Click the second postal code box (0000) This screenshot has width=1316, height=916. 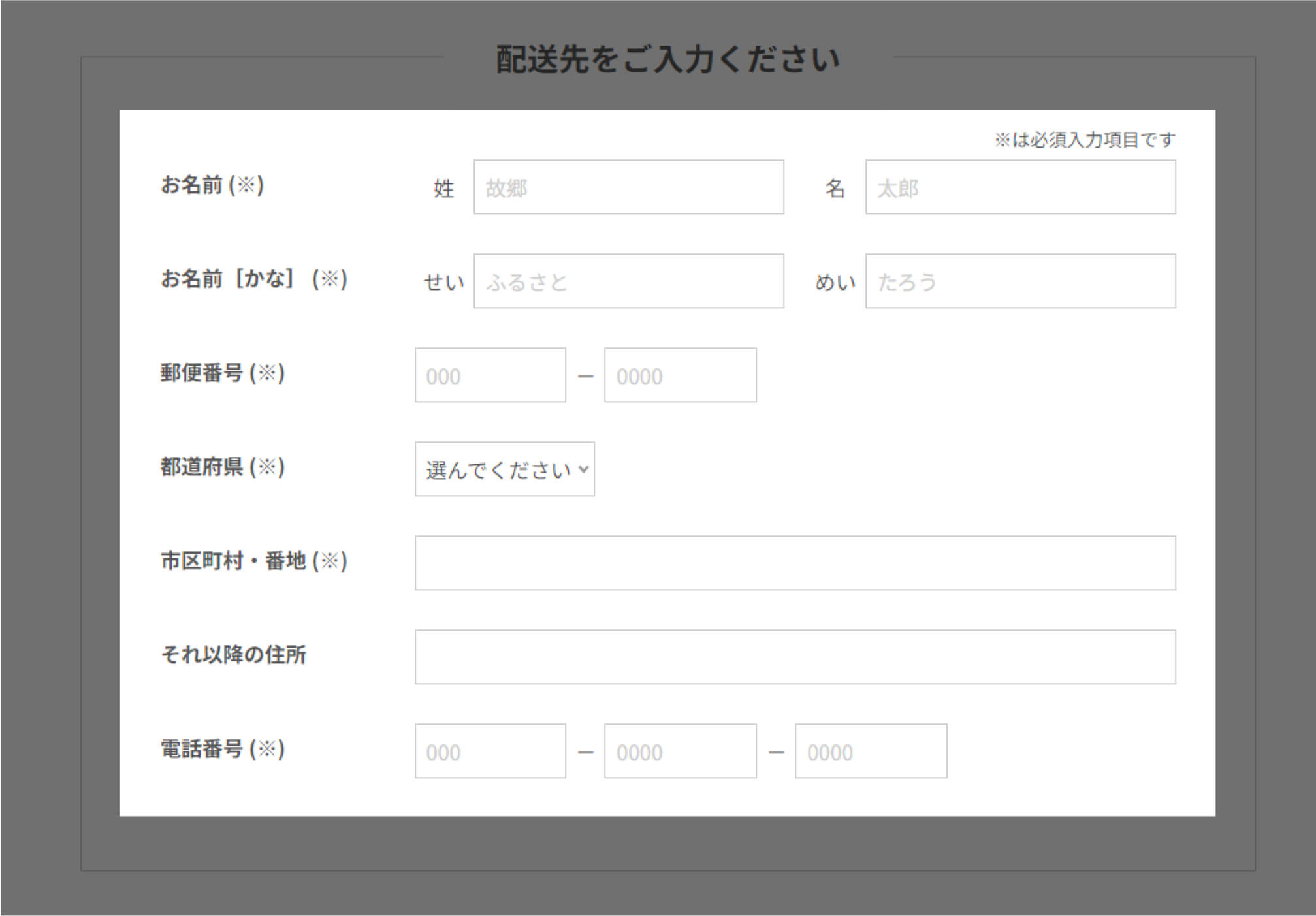point(680,375)
